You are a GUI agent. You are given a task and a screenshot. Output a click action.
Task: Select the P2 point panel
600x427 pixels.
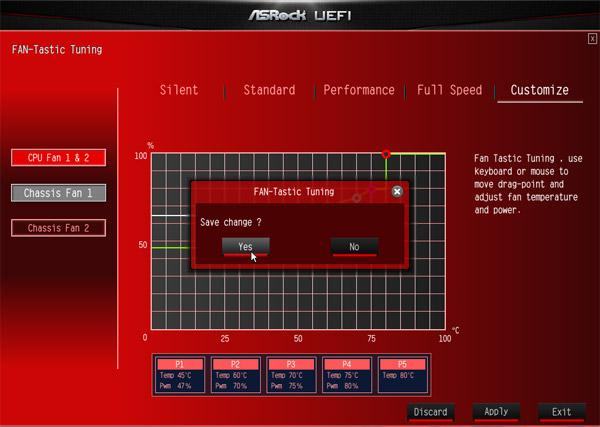[x=235, y=375]
